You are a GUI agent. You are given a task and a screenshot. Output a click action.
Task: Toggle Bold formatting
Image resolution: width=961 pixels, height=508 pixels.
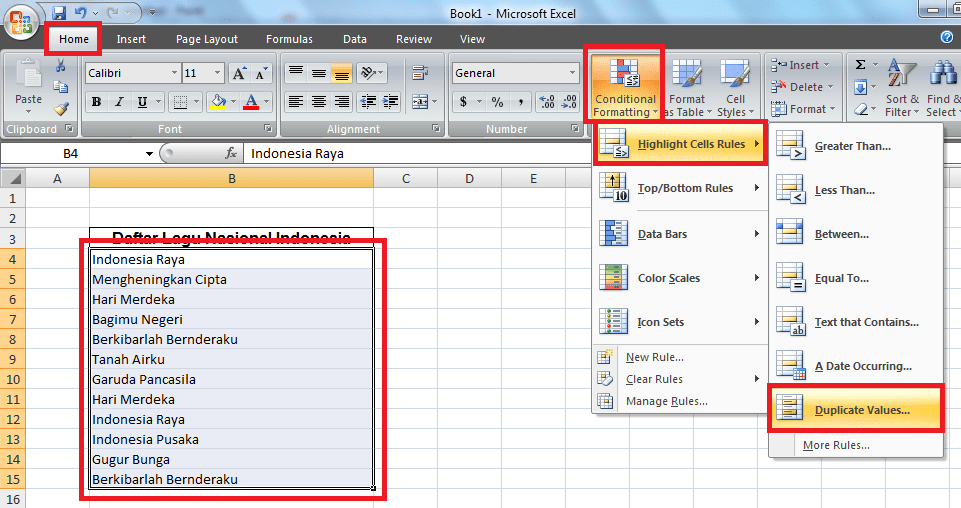(97, 102)
